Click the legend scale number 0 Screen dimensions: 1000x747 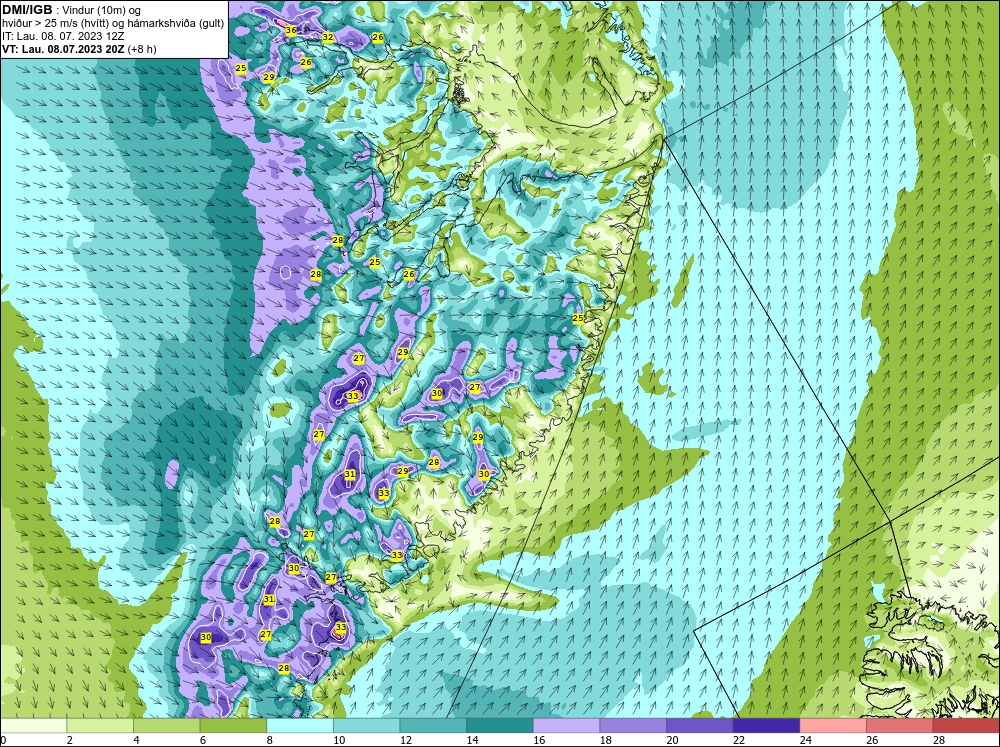(3, 740)
